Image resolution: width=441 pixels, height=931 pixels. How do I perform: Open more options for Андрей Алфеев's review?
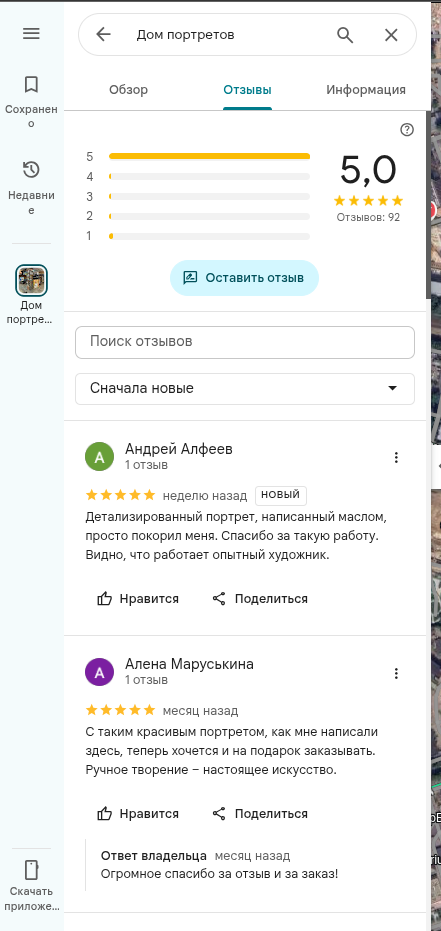[396, 457]
